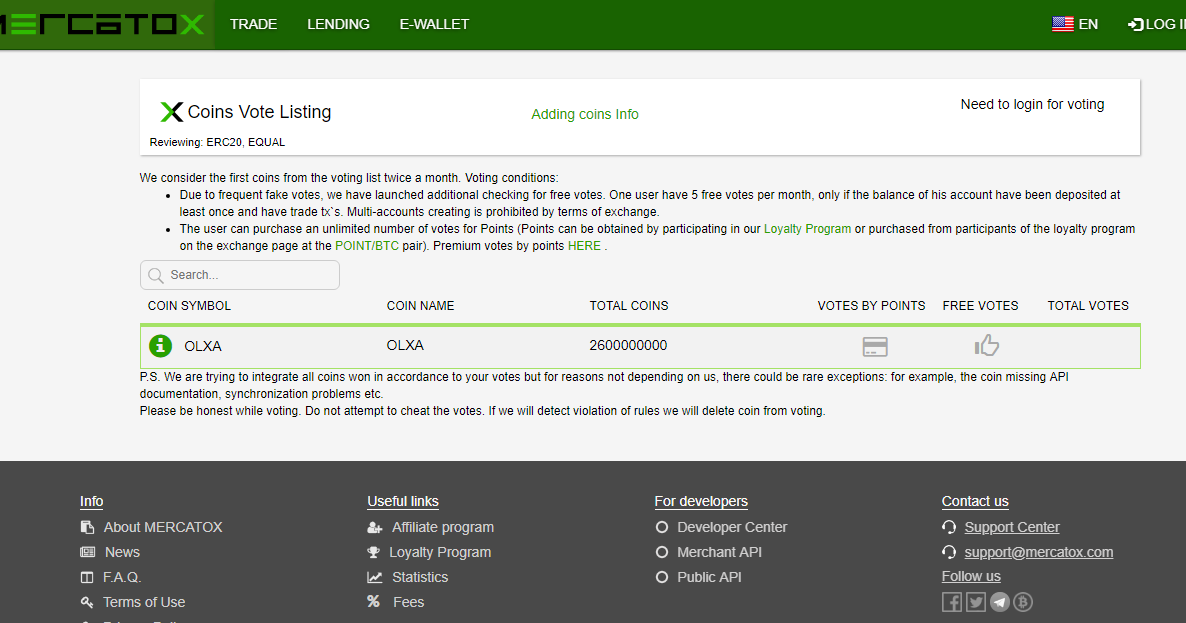Click the F.A.Q. book icon
Screen dimensions: 1186x623
(x=87, y=578)
